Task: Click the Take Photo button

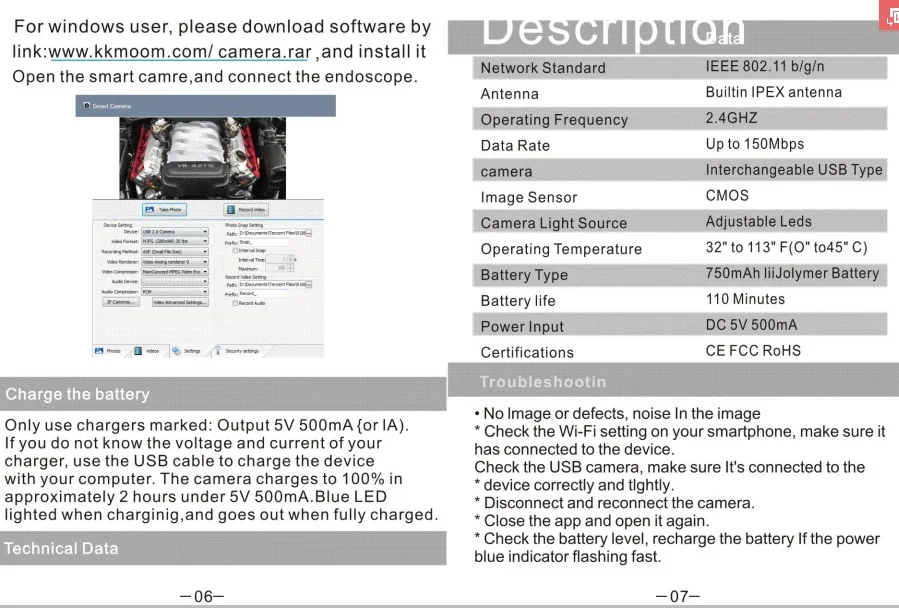Action: click(x=165, y=209)
